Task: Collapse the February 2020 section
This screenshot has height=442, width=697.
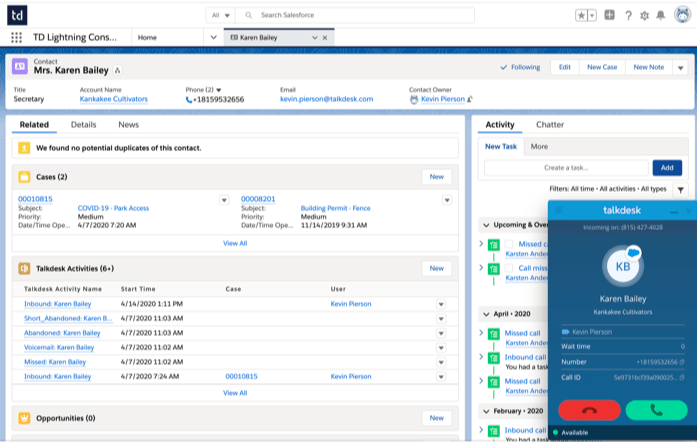Action: tap(486, 412)
